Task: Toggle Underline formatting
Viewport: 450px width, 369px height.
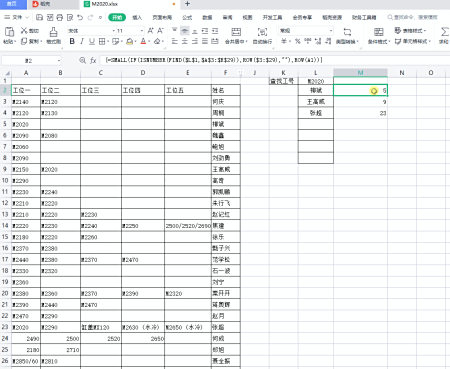Action: 92,41
